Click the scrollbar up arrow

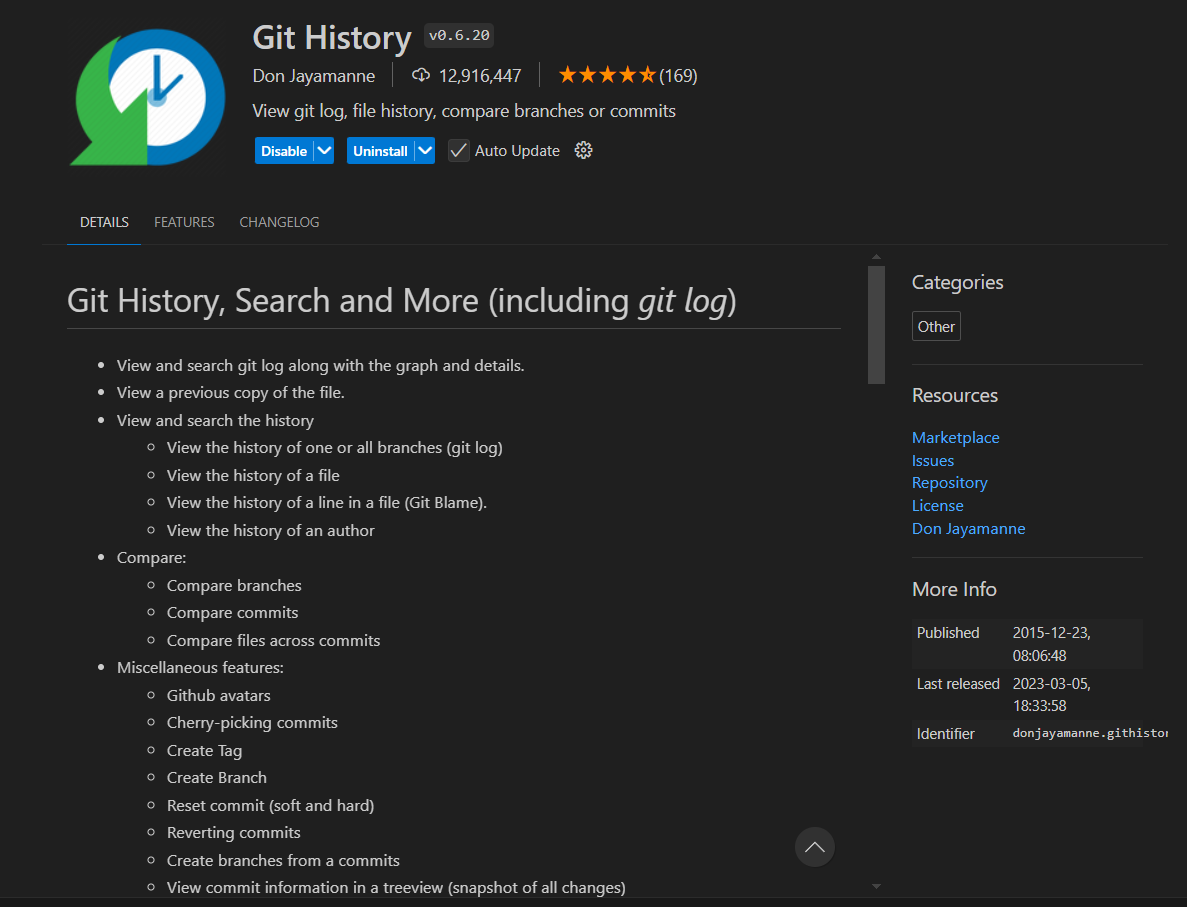pos(877,257)
